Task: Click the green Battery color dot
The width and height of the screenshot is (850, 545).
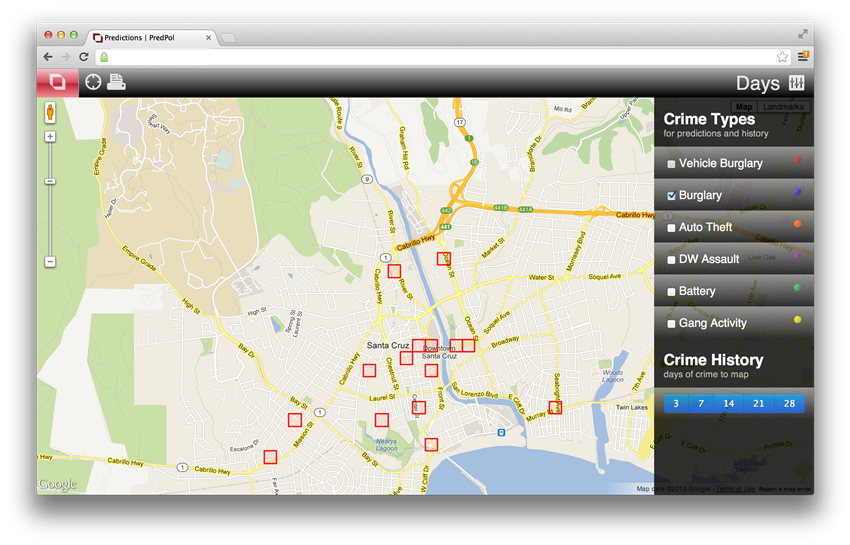Action: (x=797, y=287)
